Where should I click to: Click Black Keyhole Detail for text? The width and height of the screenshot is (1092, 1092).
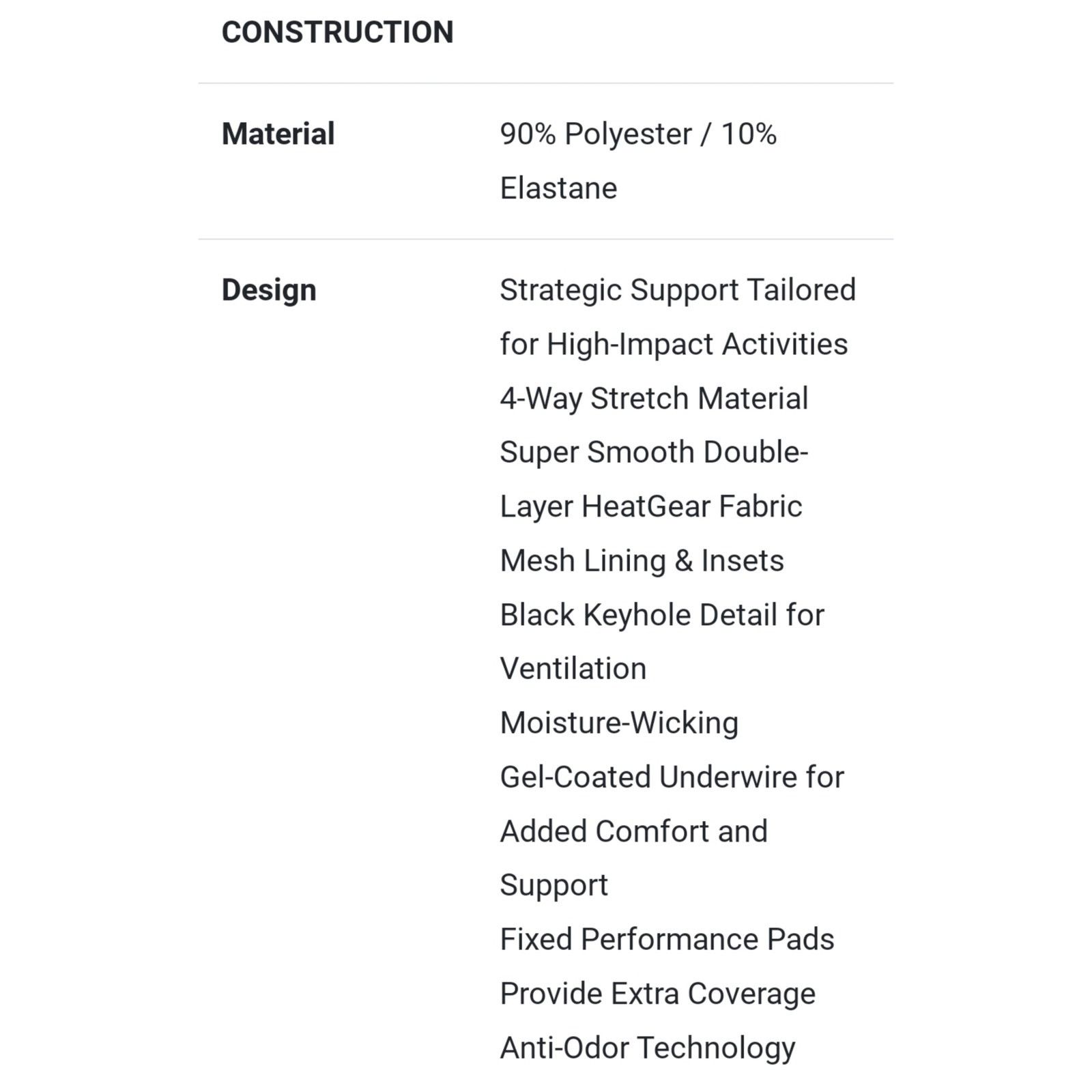click(x=662, y=614)
